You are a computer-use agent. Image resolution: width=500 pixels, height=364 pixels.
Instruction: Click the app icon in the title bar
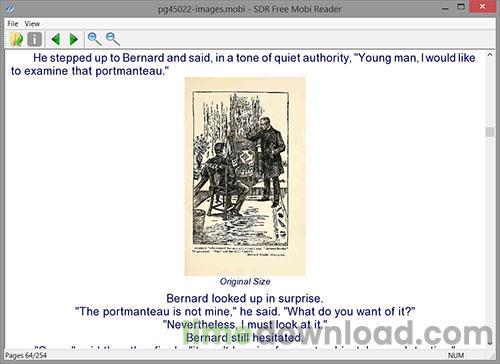10,9
